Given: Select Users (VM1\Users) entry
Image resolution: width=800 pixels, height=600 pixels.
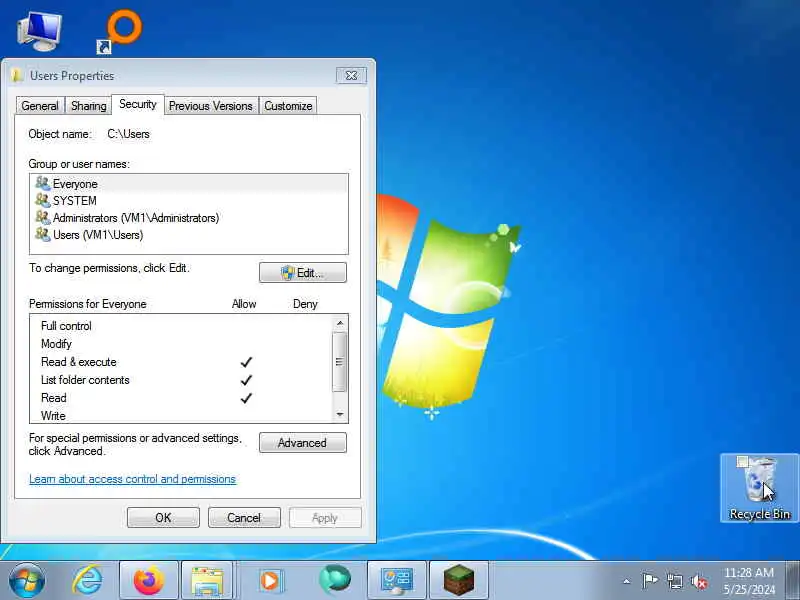Looking at the screenshot, I should point(189,235).
